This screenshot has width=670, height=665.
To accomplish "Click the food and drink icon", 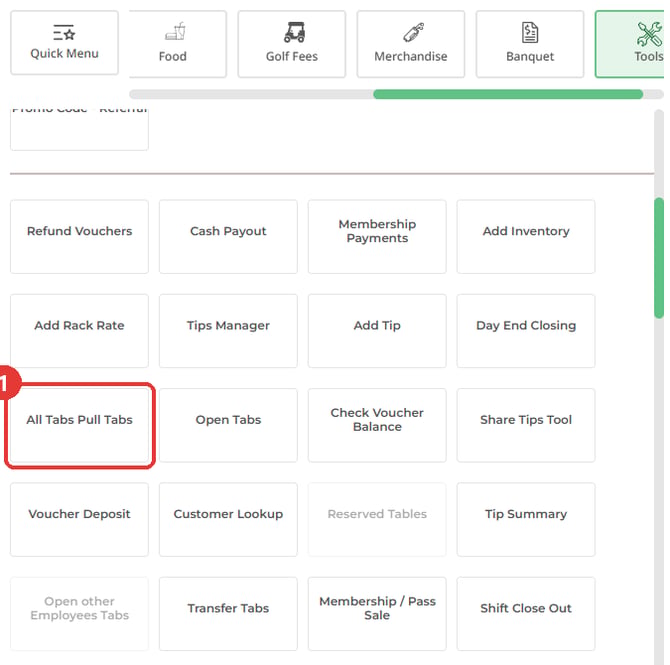I will (x=176, y=31).
